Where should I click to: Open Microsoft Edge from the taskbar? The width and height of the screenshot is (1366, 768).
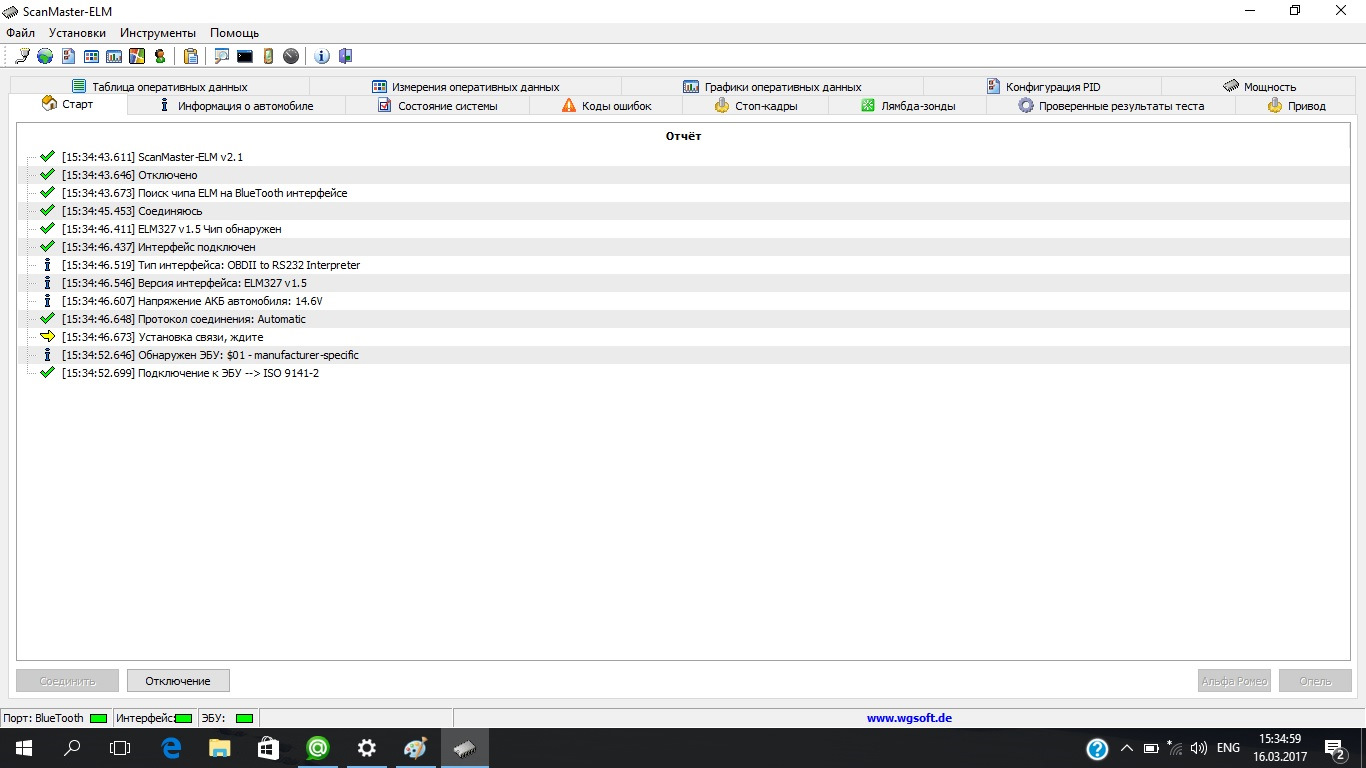171,748
